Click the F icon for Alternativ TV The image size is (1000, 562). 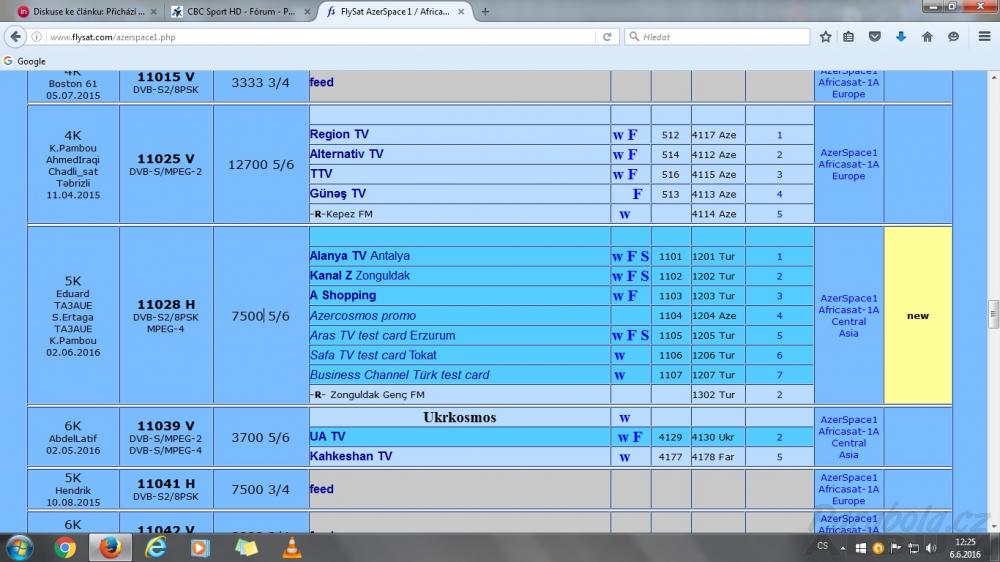632,154
